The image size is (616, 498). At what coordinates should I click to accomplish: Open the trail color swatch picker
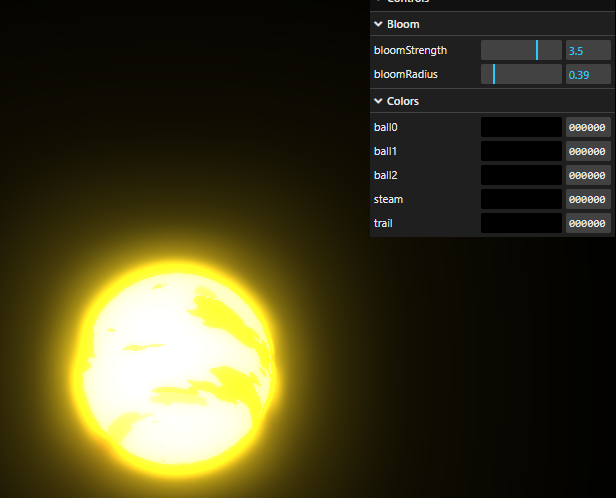tap(521, 223)
